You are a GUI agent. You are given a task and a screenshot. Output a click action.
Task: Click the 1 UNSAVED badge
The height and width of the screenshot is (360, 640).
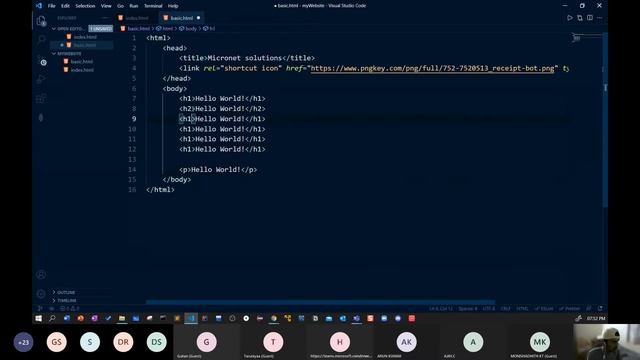[100, 29]
